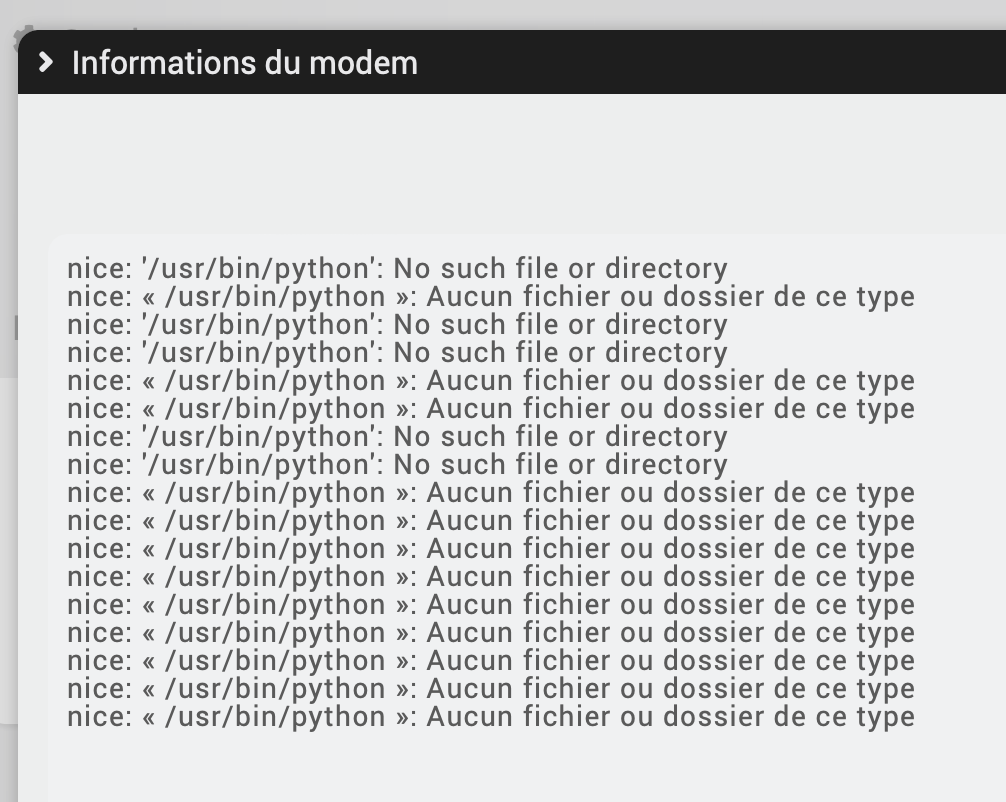Select the sixth 'Aucun fichier ou dossier' line
This screenshot has width=1006, height=802.
pos(490,549)
